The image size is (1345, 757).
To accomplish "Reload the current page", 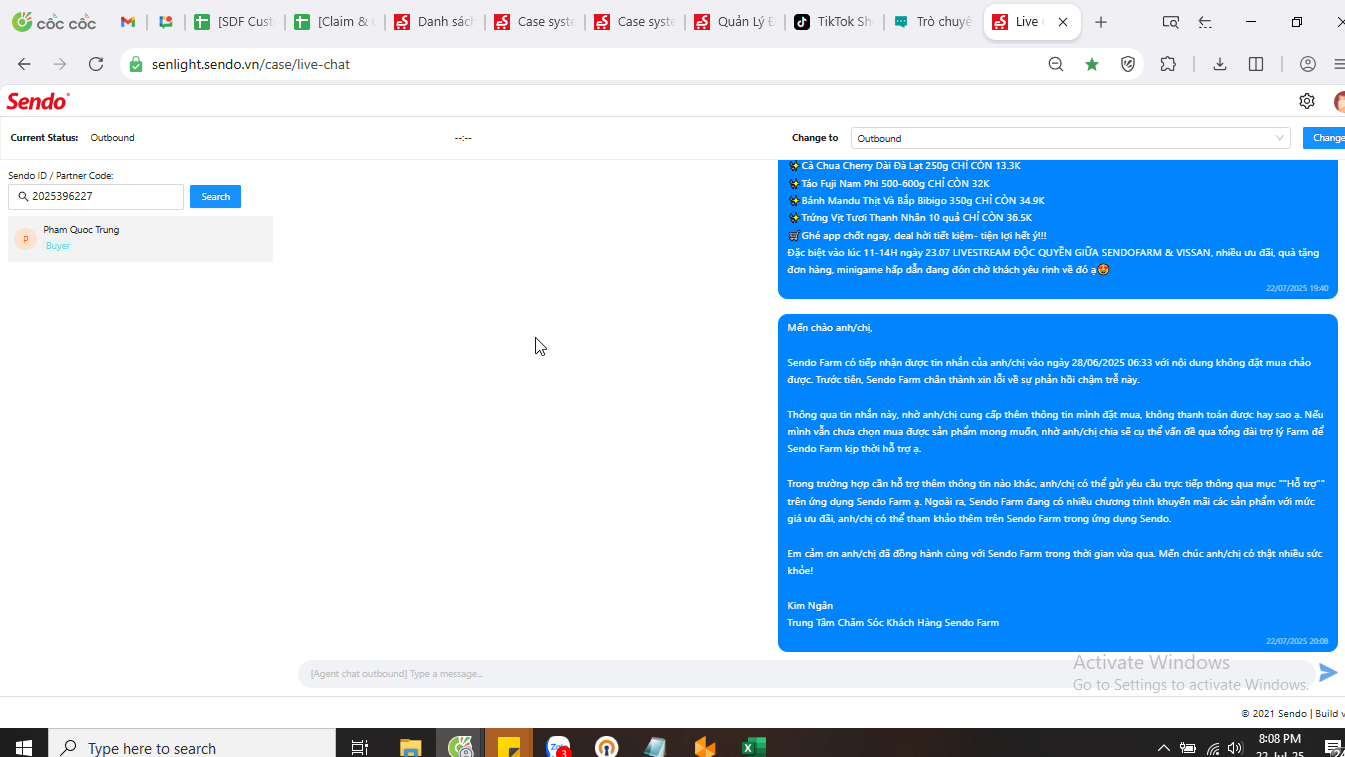I will point(96,64).
